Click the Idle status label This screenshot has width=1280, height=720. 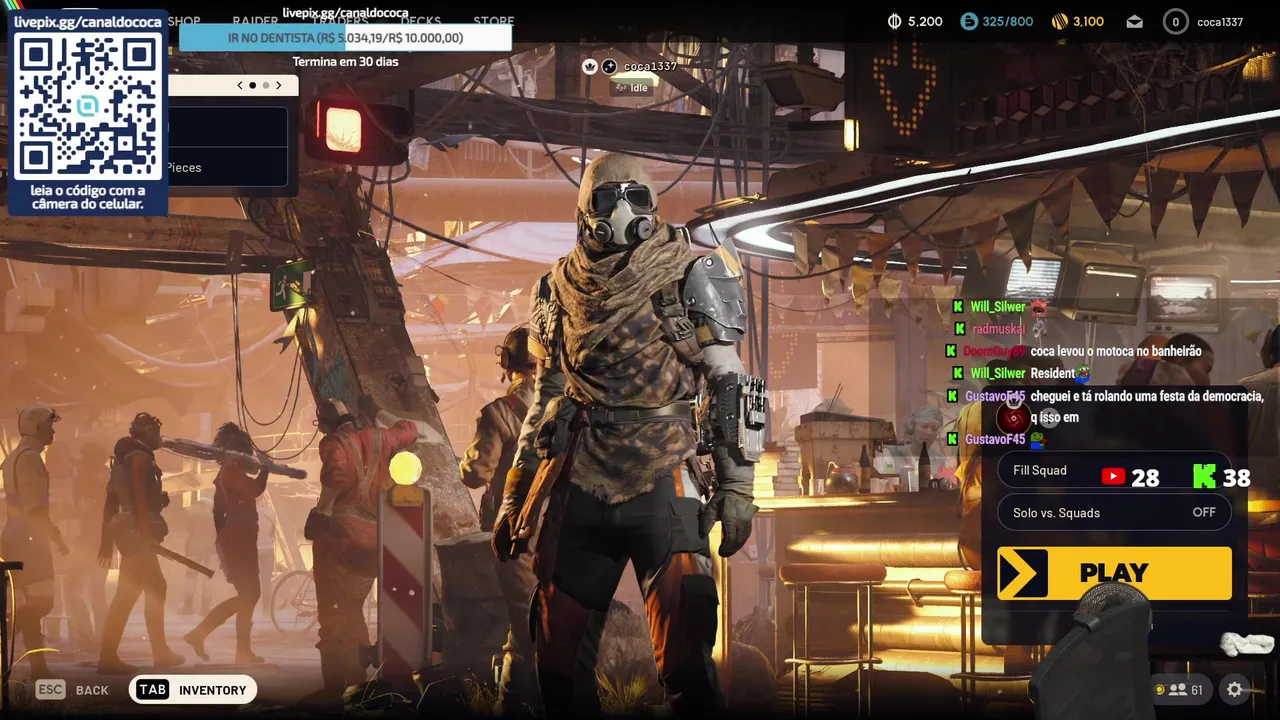click(x=632, y=87)
